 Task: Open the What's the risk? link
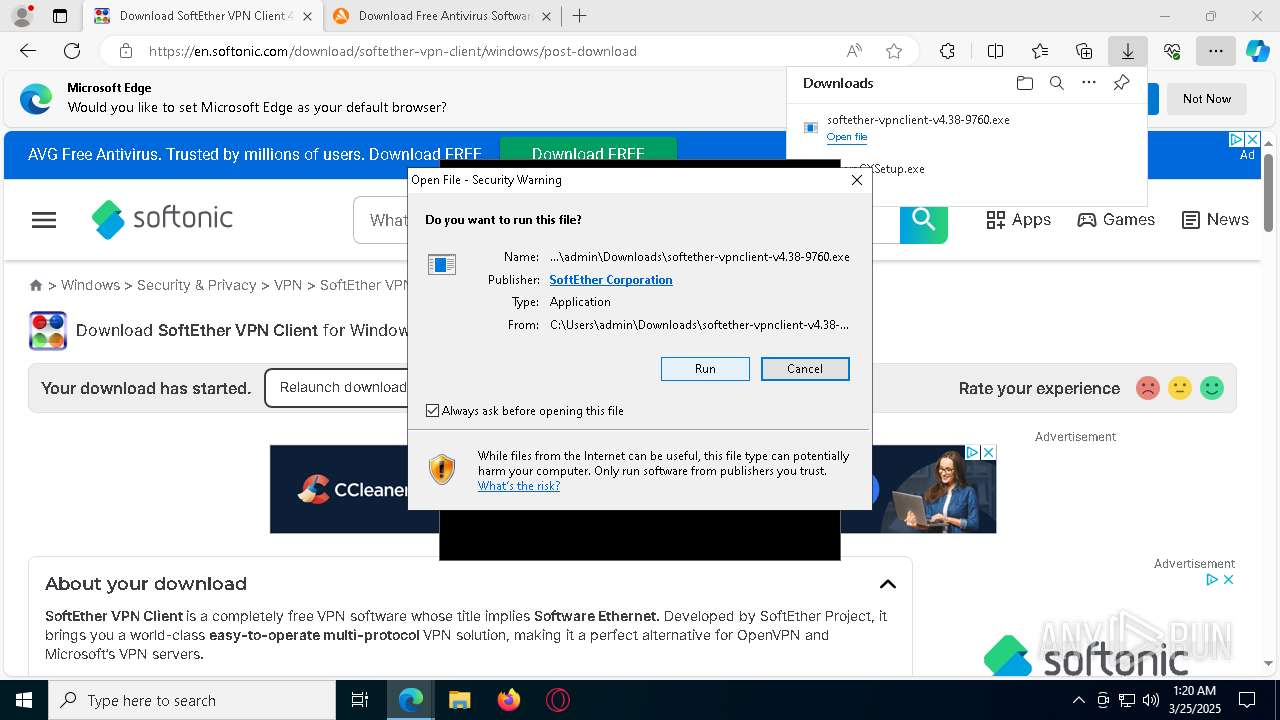tap(519, 486)
